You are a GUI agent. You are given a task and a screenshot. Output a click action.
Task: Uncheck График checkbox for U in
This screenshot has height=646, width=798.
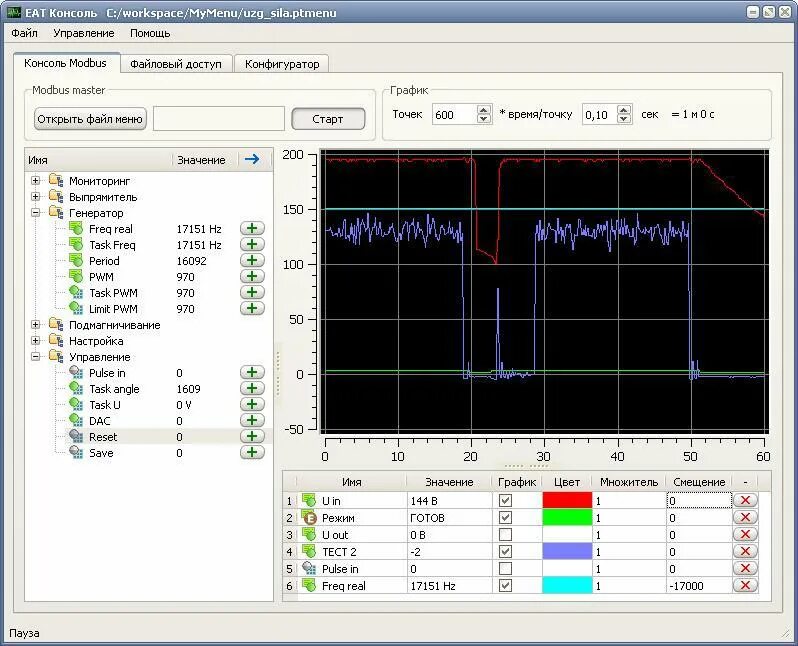505,500
